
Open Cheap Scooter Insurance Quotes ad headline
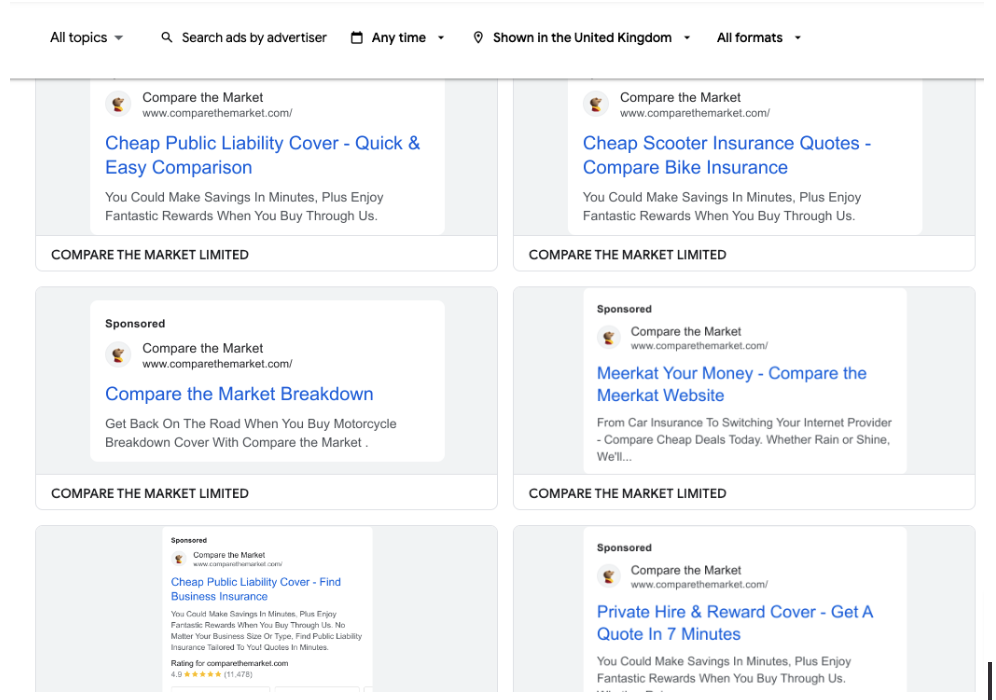pyautogui.click(x=727, y=155)
